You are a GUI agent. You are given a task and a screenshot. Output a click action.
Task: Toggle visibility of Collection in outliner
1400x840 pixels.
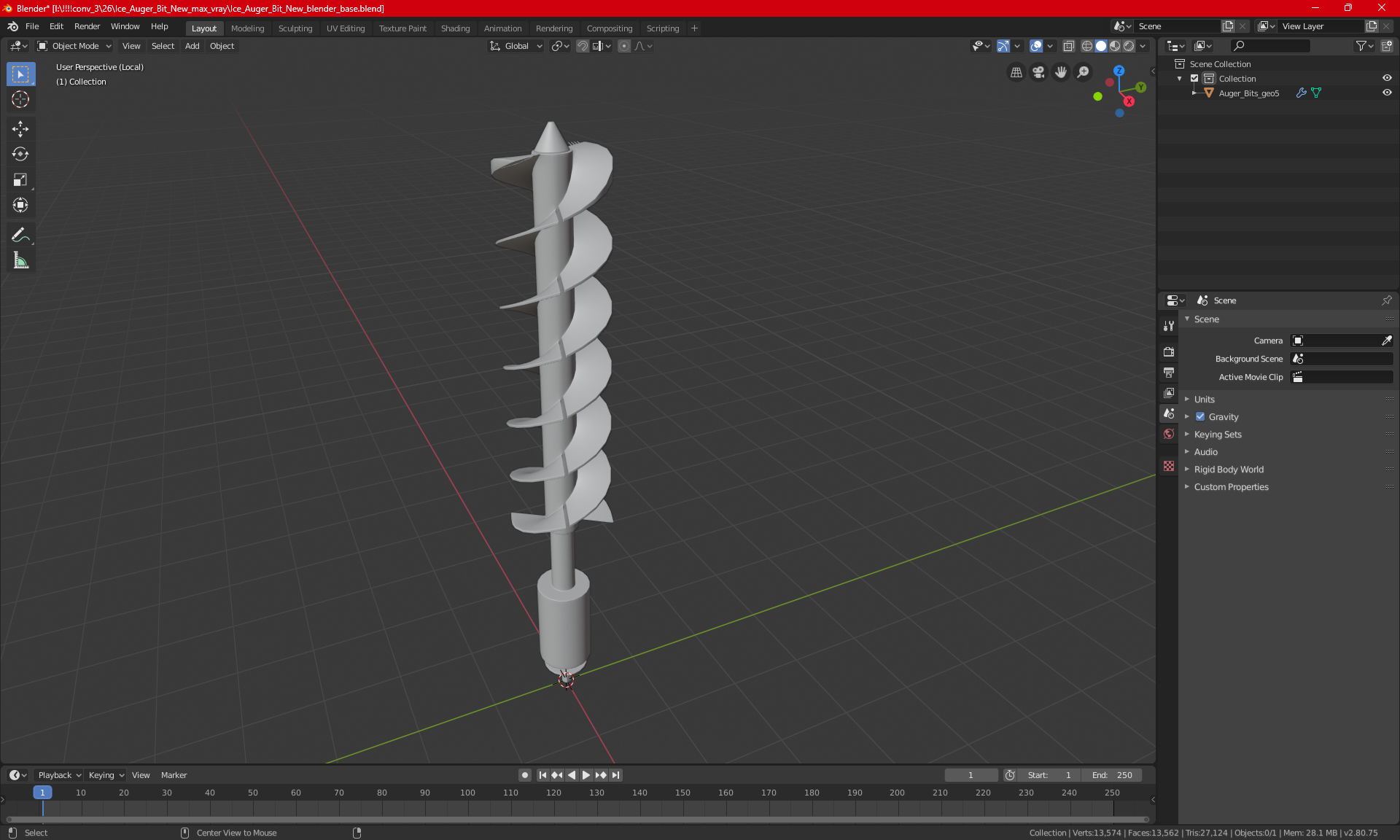point(1389,78)
